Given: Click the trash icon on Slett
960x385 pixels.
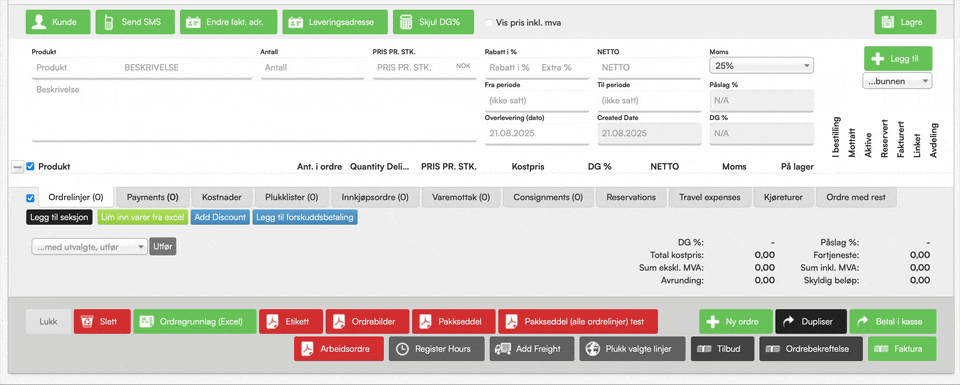Looking at the screenshot, I should (x=88, y=322).
